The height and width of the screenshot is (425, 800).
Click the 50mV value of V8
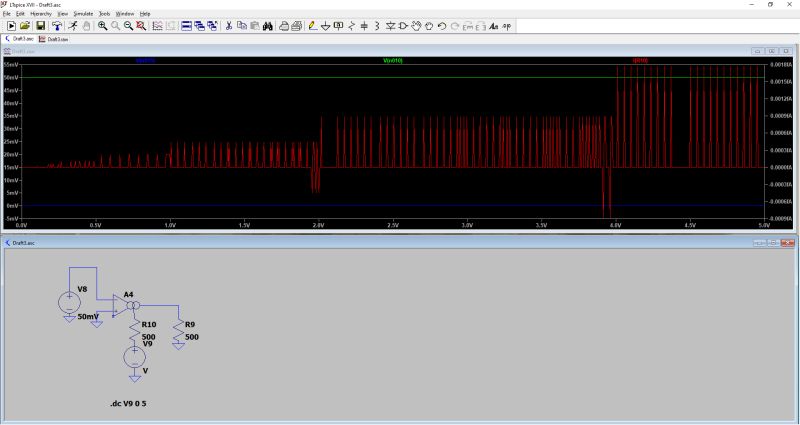[x=88, y=317]
